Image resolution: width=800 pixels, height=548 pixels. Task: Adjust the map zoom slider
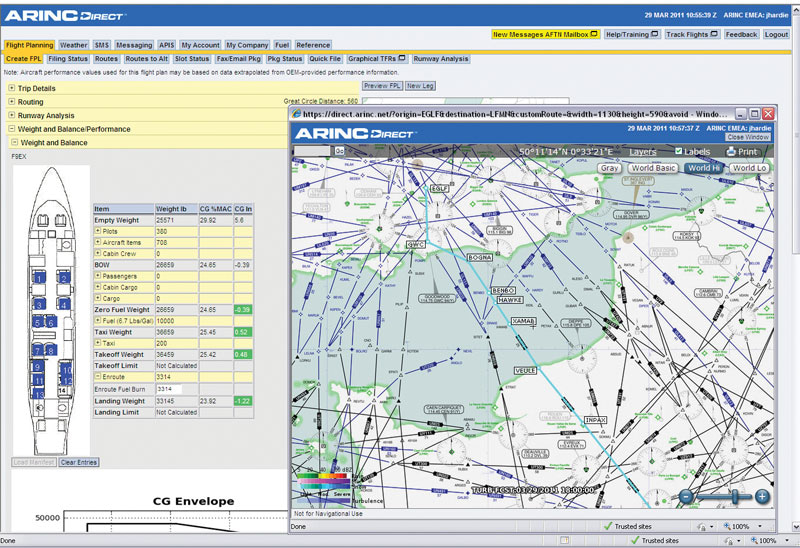tap(735, 497)
